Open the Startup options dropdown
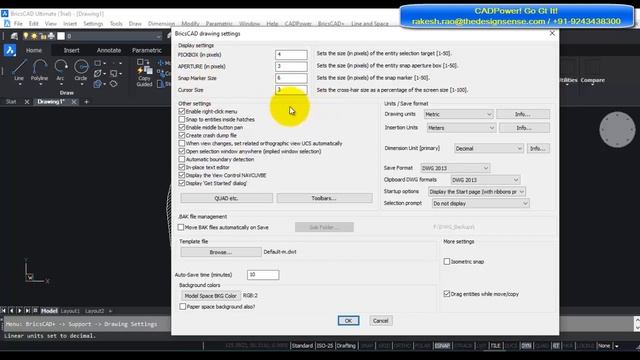The image size is (640, 360). click(477, 192)
